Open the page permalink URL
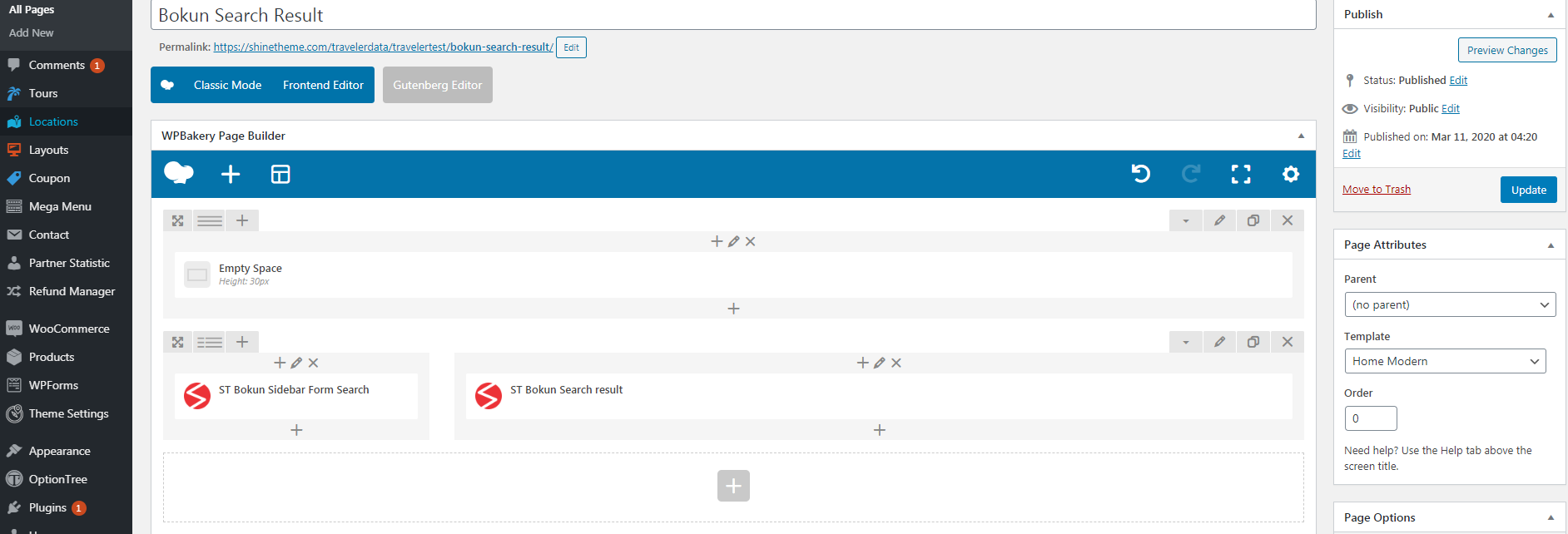 pyautogui.click(x=383, y=47)
